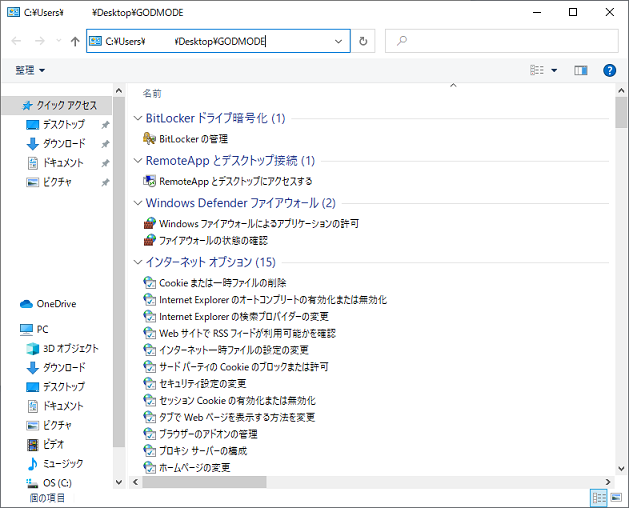
Task: Select Internet Explorer のオートコンプリートの有効化または無効化
Action: coord(273,300)
